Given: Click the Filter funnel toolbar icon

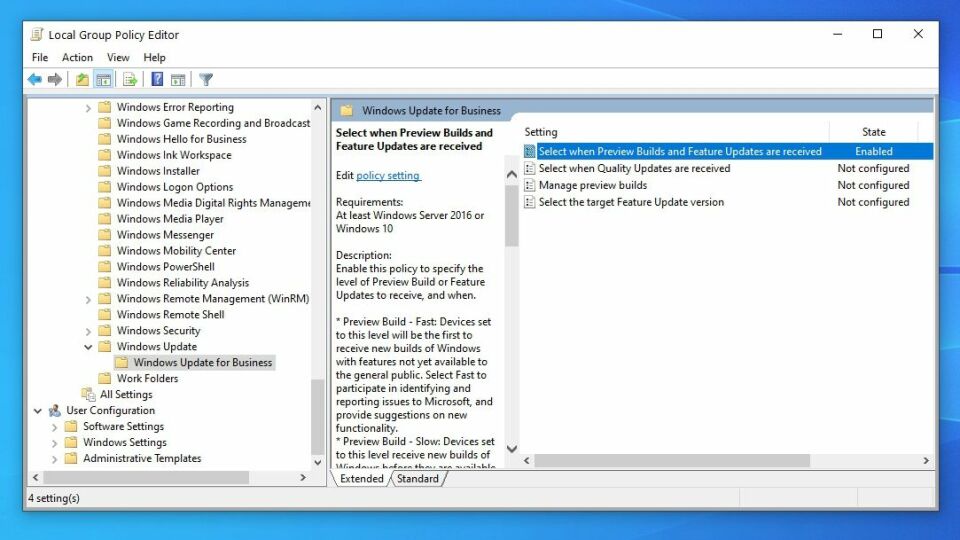Looking at the screenshot, I should 206,80.
